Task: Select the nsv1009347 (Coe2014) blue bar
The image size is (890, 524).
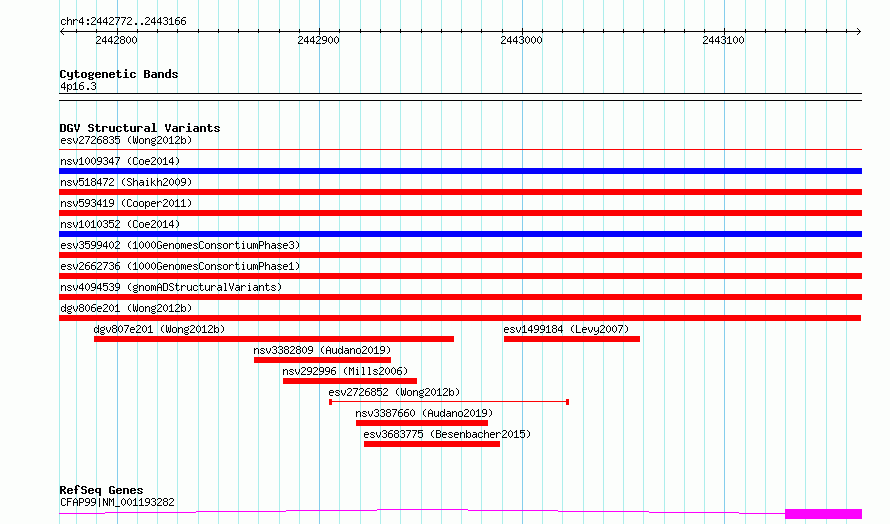Action: click(x=460, y=171)
